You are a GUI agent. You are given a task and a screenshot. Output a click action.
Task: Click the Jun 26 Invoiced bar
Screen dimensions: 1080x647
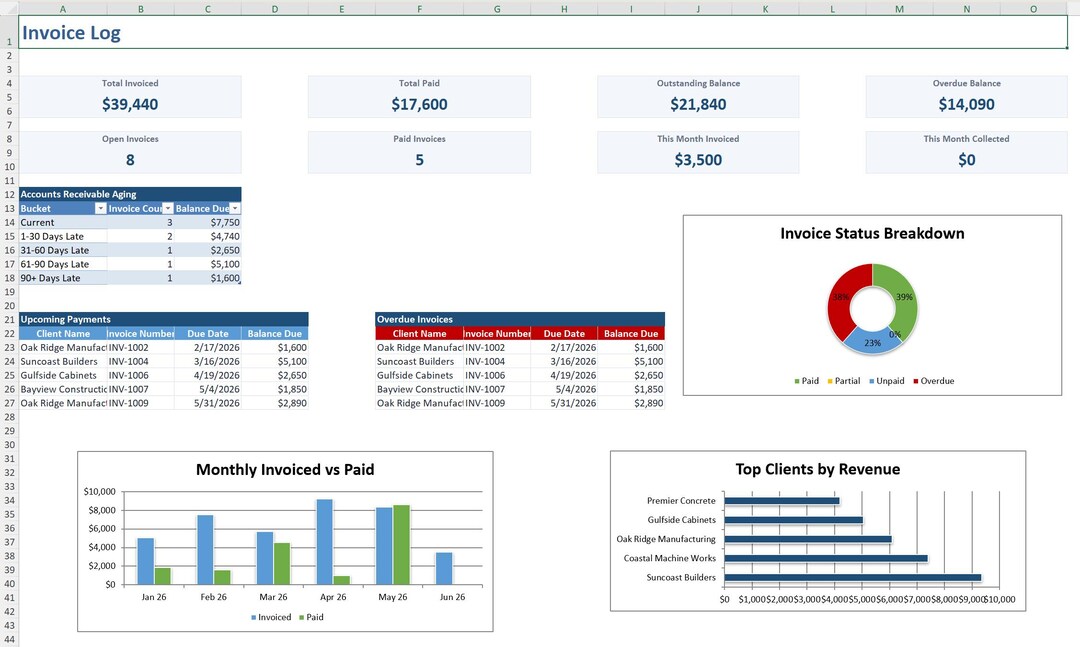click(444, 568)
